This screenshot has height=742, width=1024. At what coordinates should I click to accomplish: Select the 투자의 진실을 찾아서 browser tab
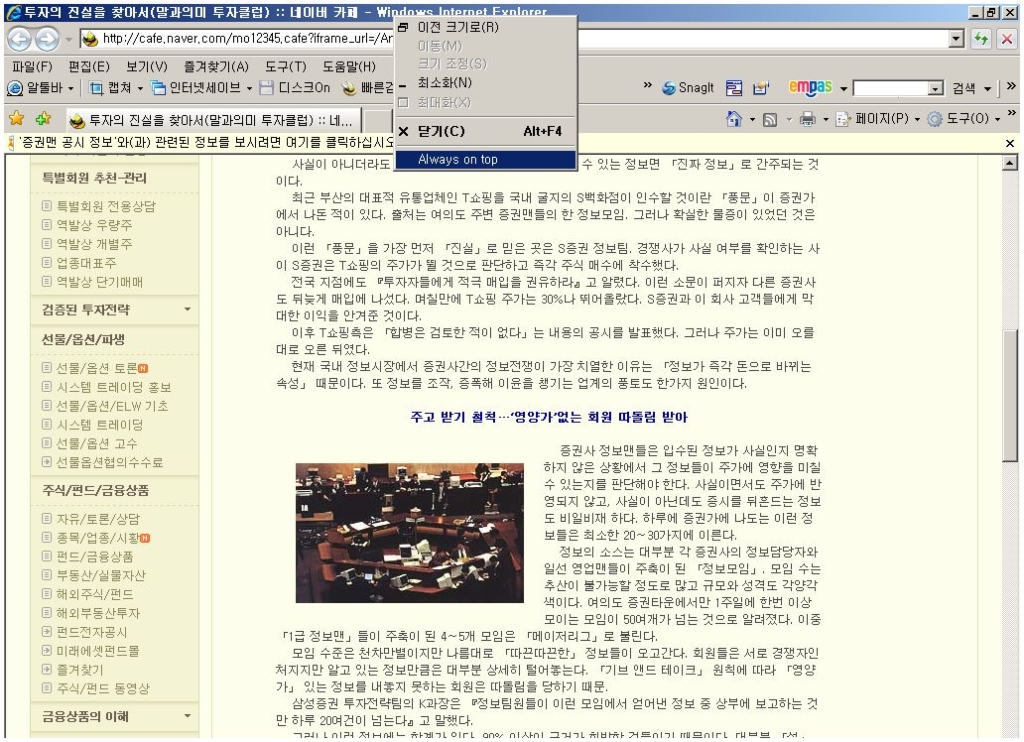tap(213, 120)
